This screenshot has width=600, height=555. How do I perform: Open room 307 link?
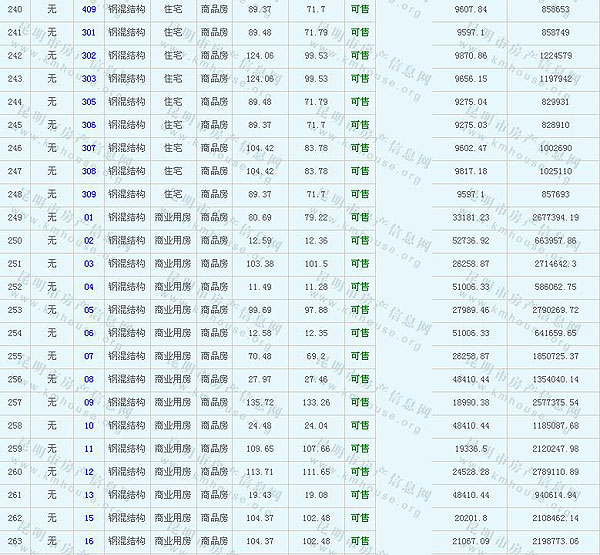click(89, 148)
